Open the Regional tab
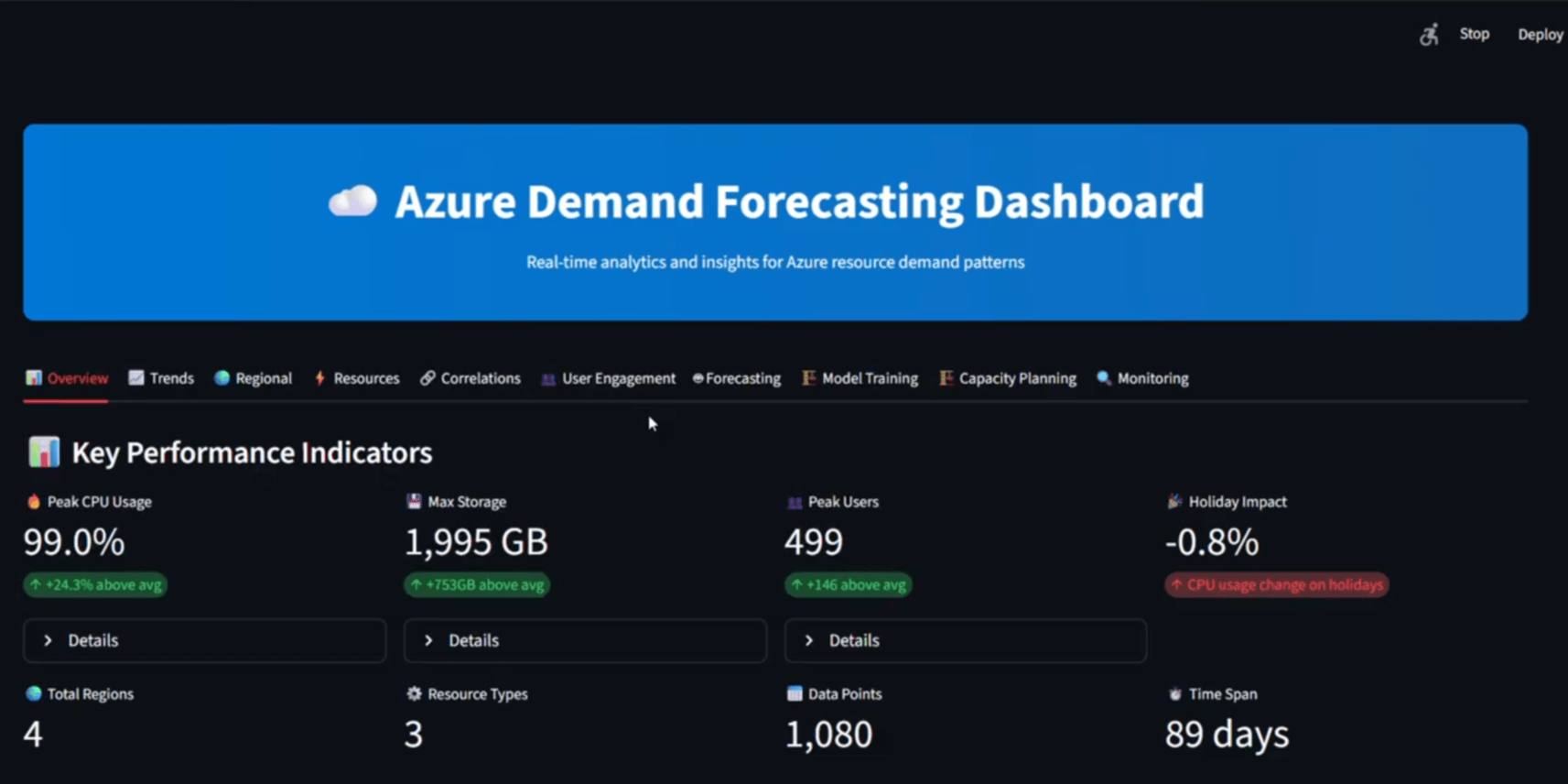 click(x=253, y=378)
